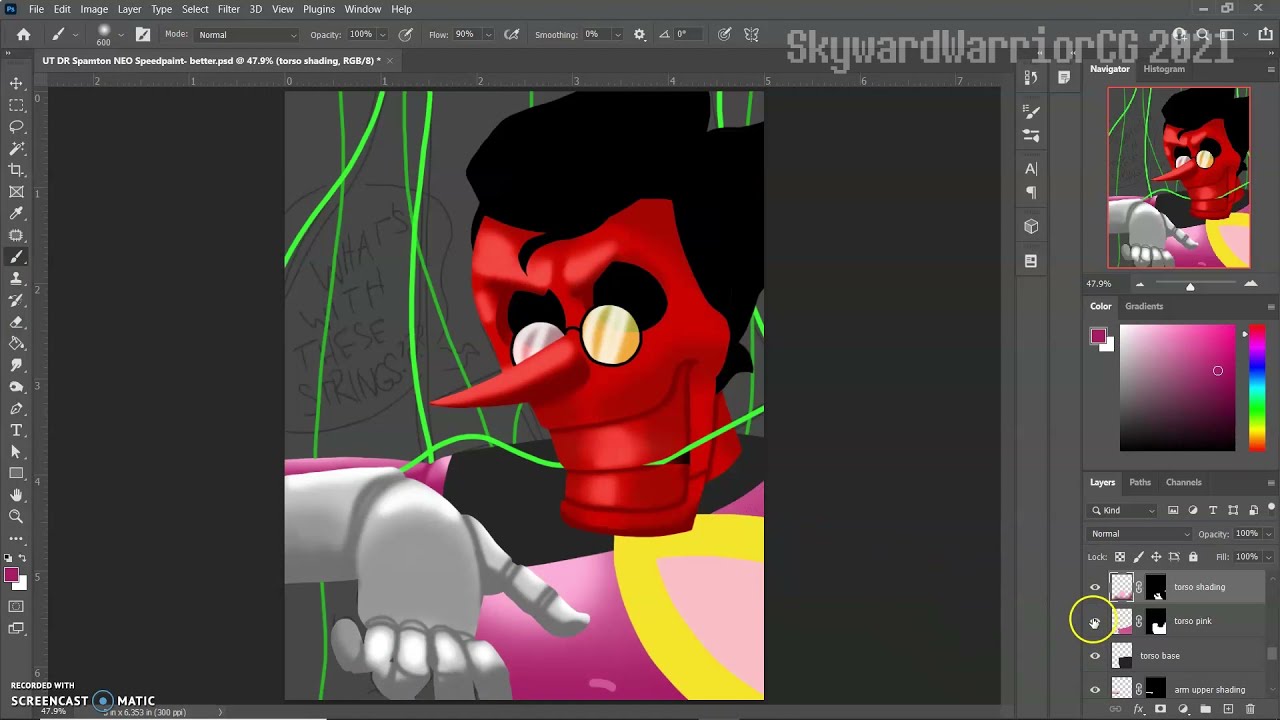1280x720 pixels.
Task: Open Flow value dropdown arrow
Action: [x=487, y=35]
